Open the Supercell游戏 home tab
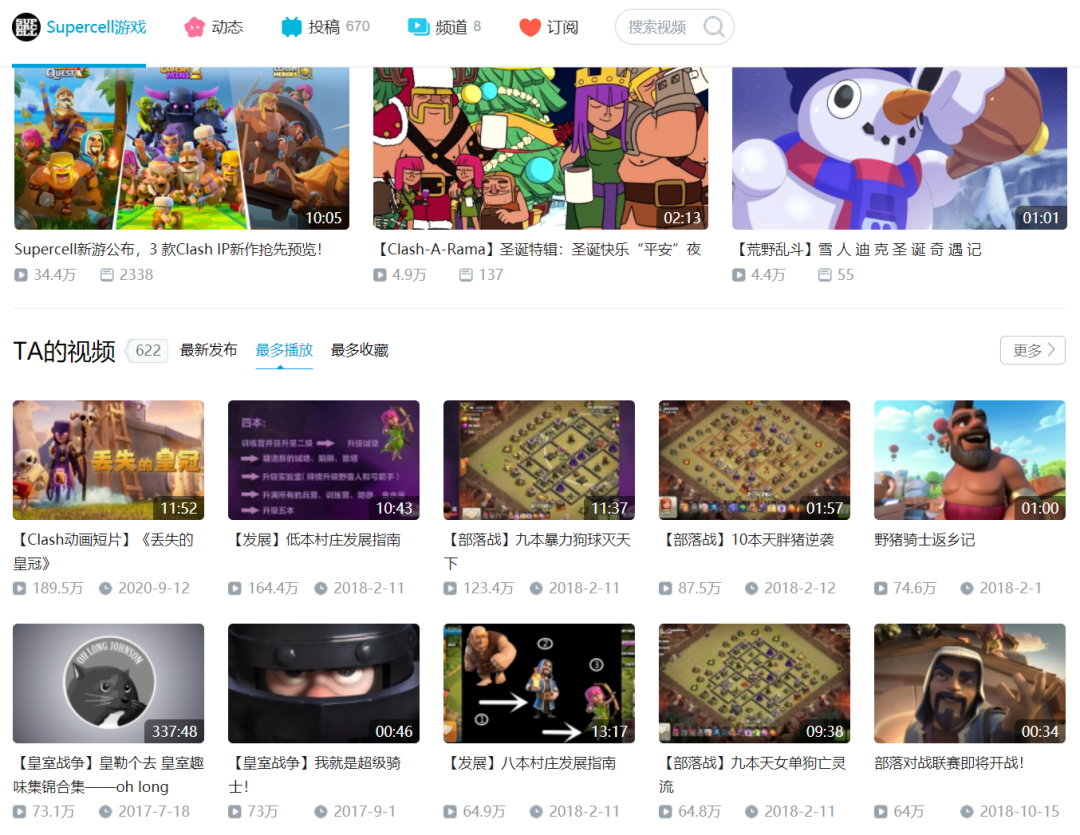The height and width of the screenshot is (835, 1080). click(x=79, y=27)
